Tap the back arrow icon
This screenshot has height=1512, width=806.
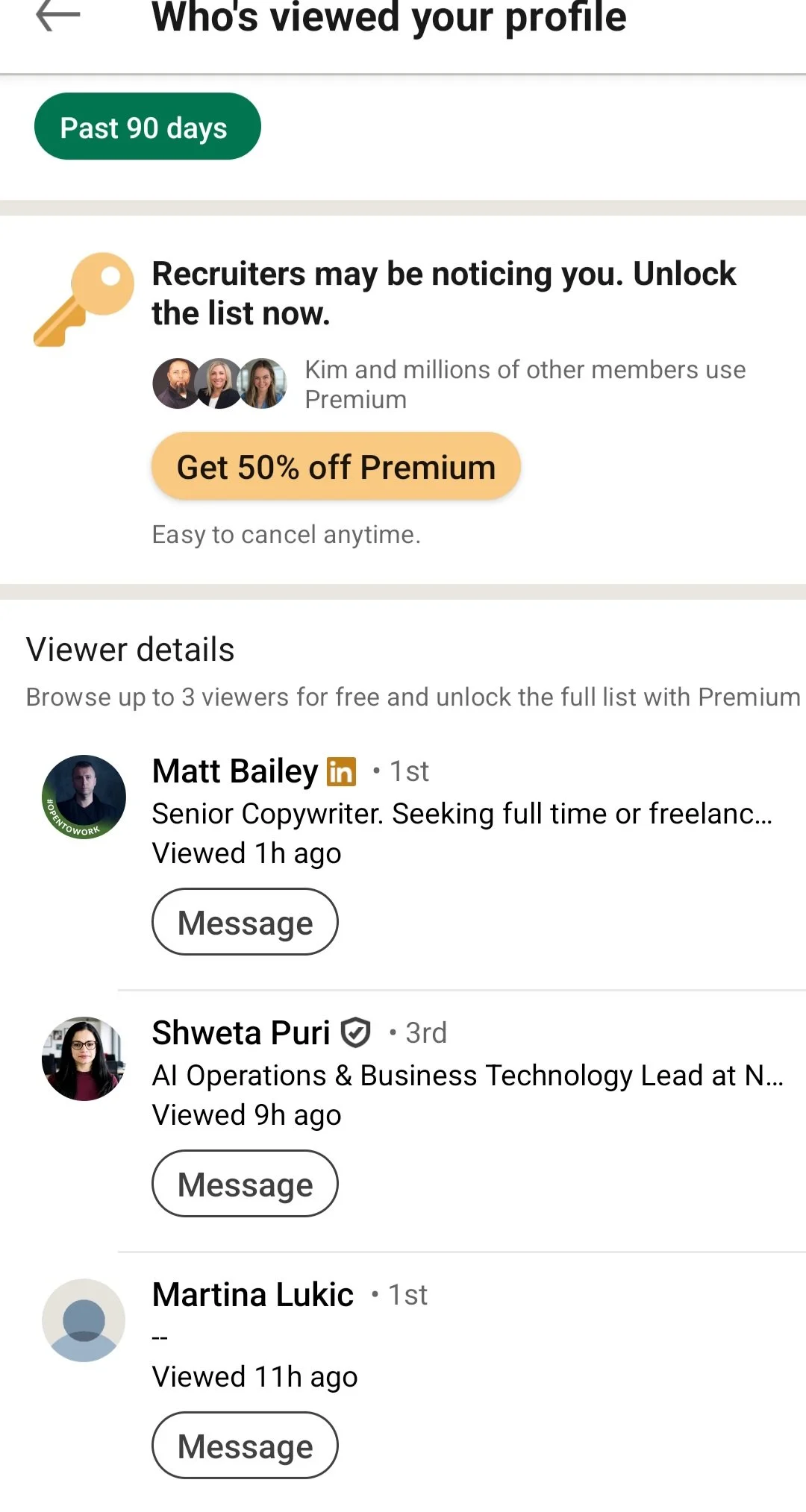[x=57, y=15]
